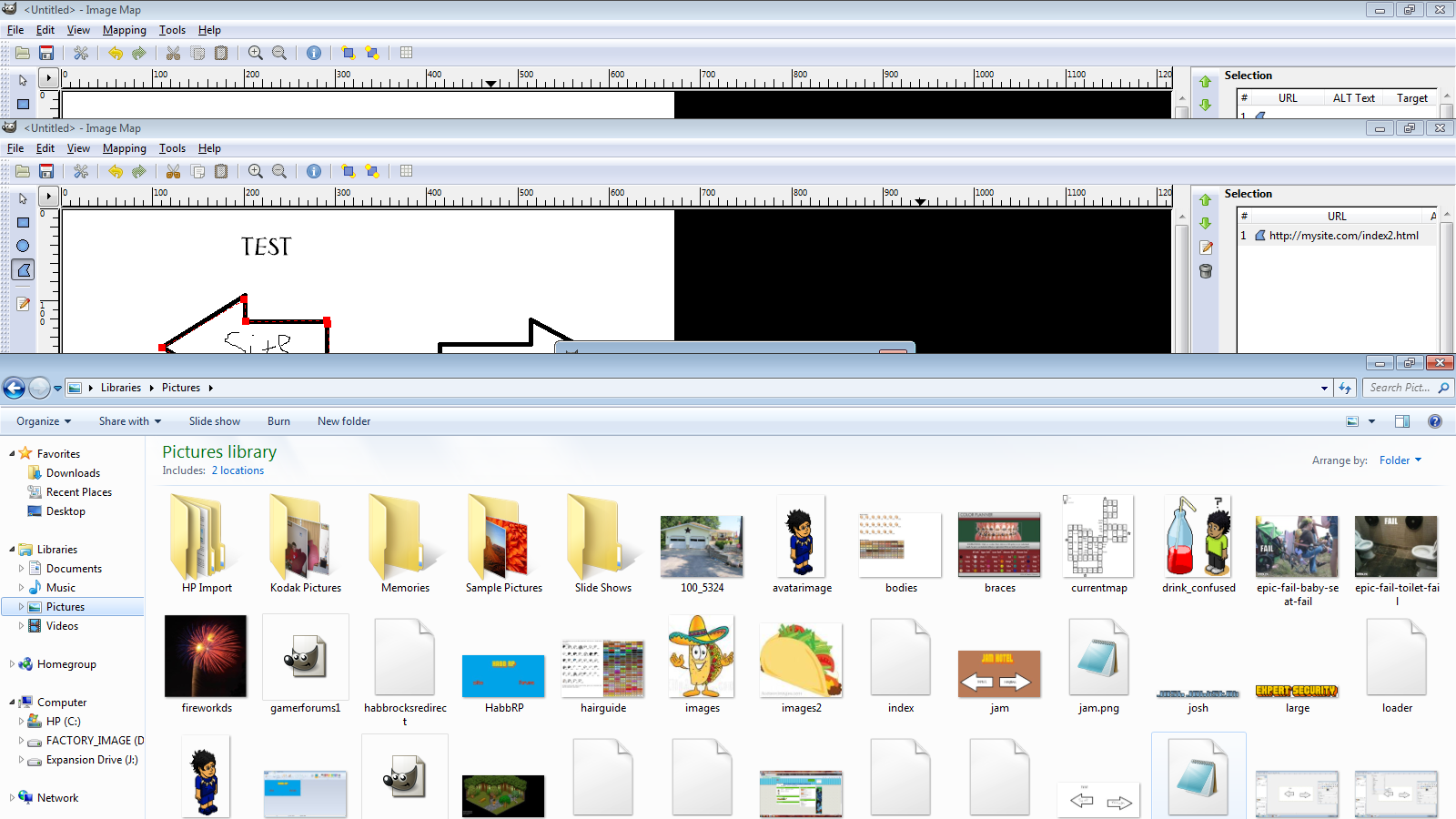The width and height of the screenshot is (1456, 819).
Task: Click the trash can delete icon beside Selection list
Action: tap(1206, 271)
